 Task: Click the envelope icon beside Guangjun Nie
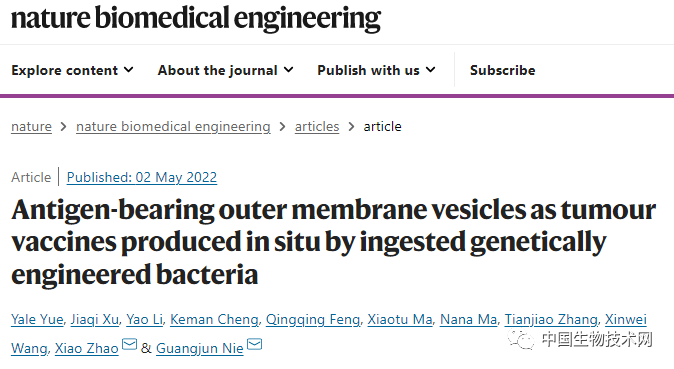[x=254, y=344]
